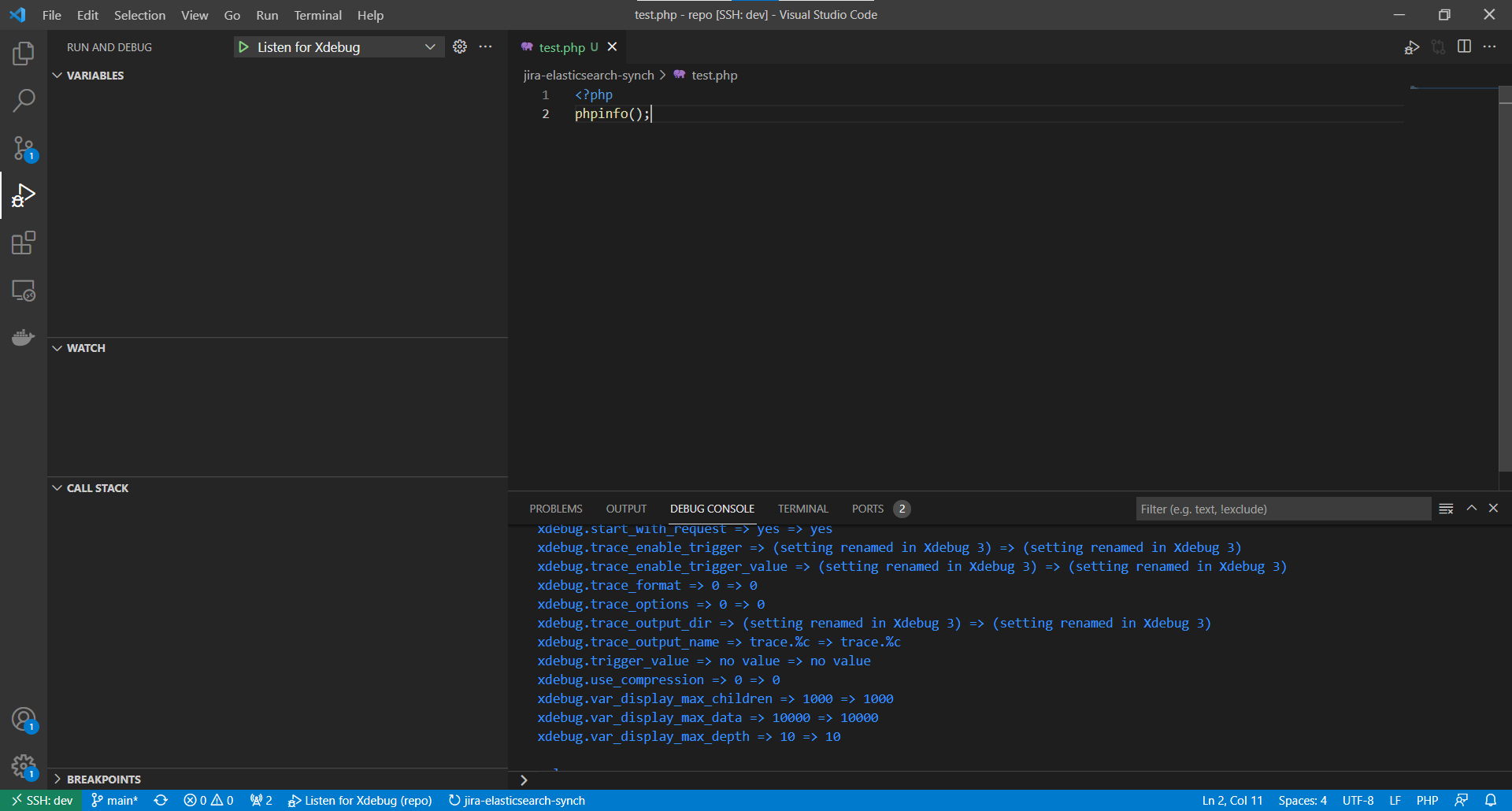Select the DEBUG CONSOLE tab
The image size is (1512, 811).
712,509
